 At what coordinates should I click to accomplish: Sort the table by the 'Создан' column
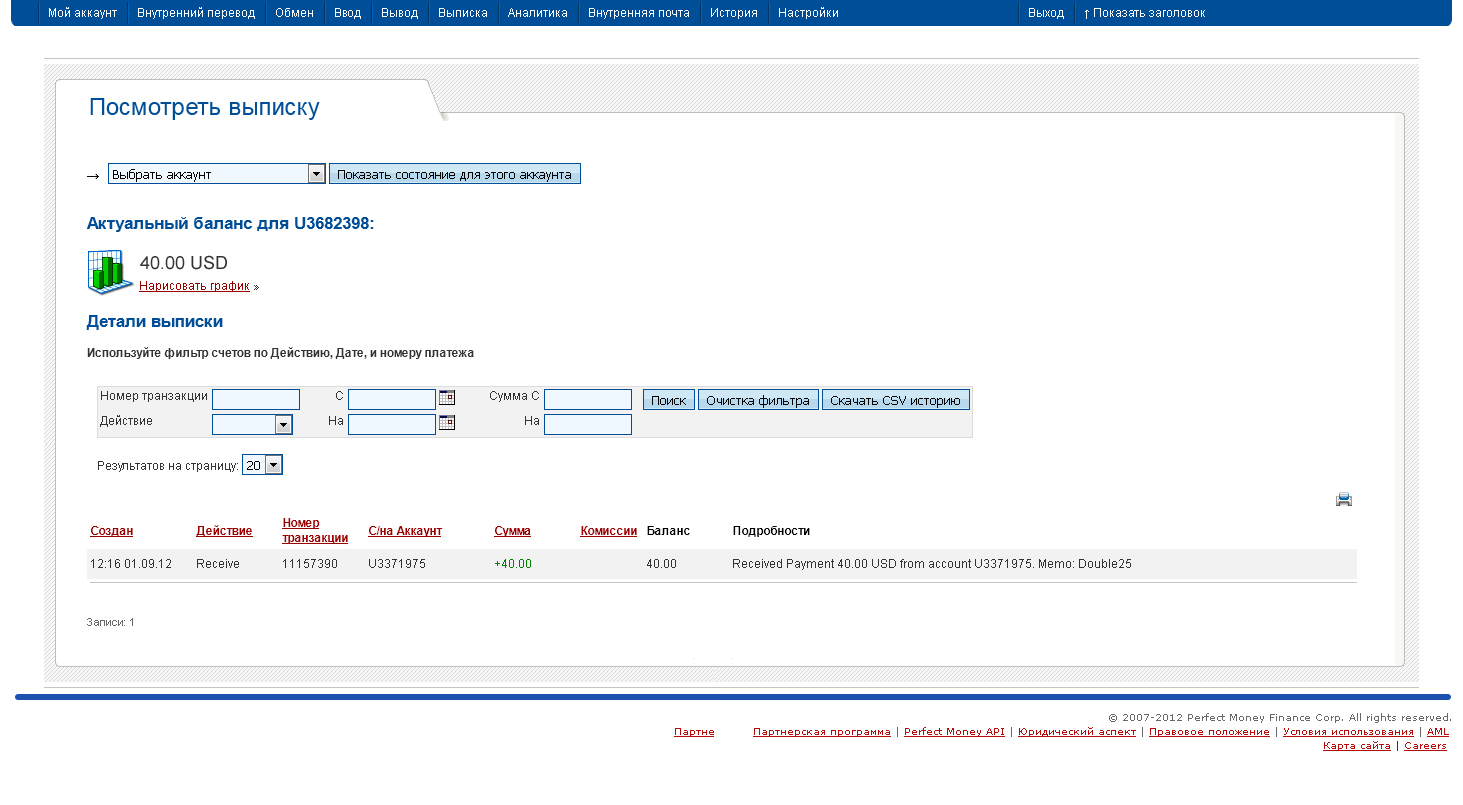pos(111,531)
